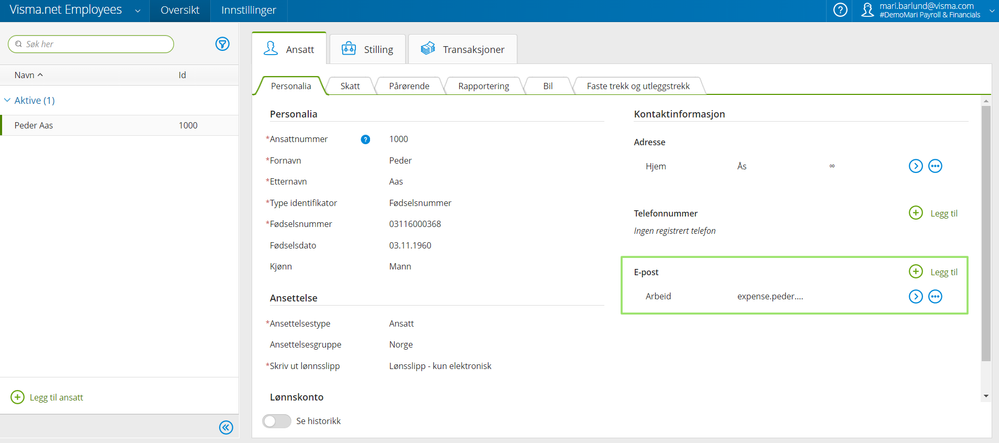Collapse the employee list sidebar

coord(226,428)
